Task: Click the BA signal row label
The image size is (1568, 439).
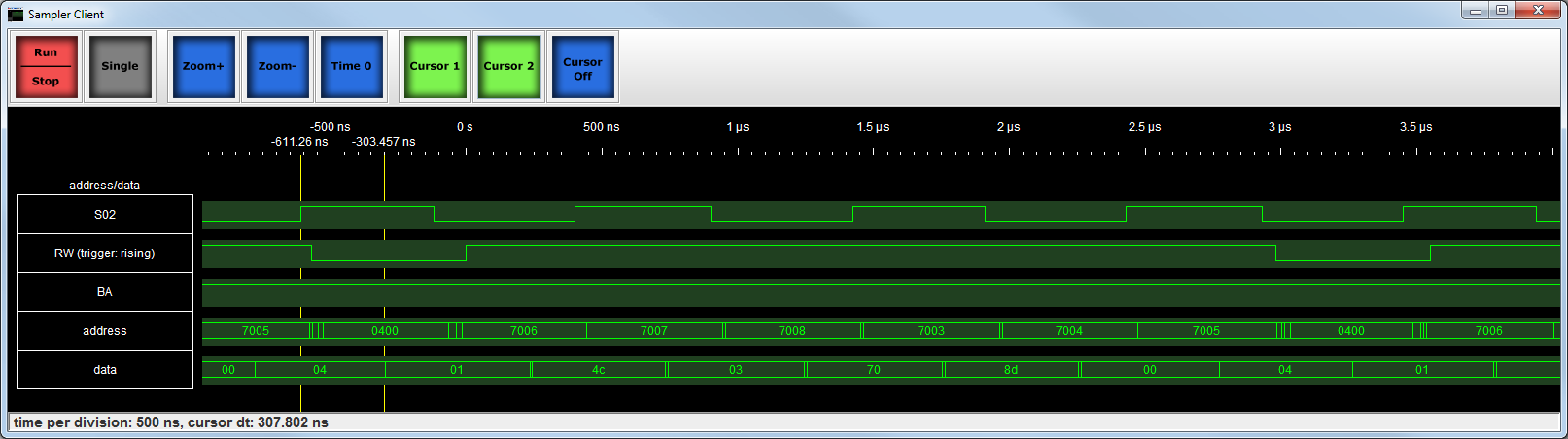Action: coord(105,292)
